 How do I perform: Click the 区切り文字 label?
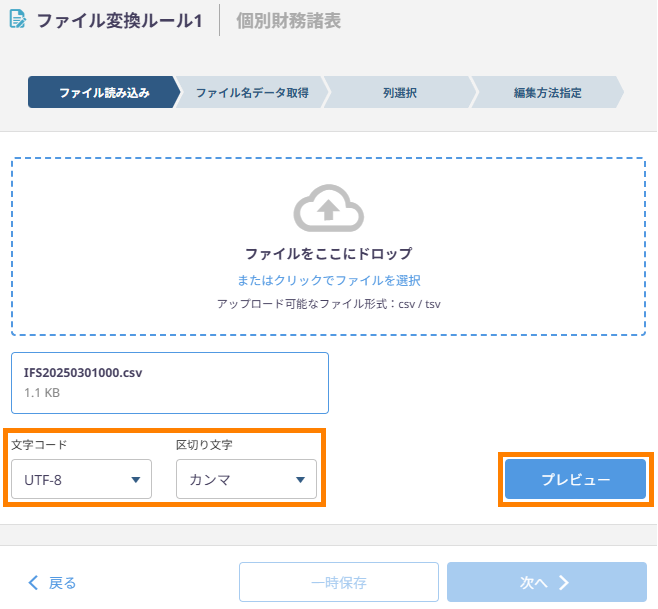pos(204,445)
